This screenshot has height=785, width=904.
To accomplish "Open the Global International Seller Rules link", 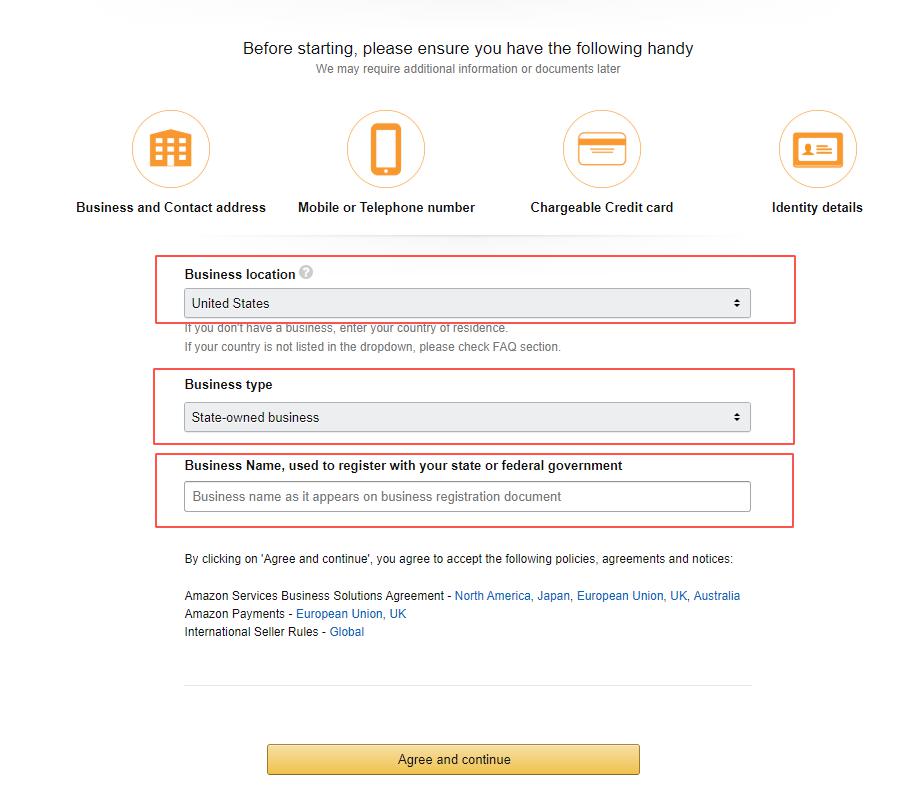I will 347,632.
